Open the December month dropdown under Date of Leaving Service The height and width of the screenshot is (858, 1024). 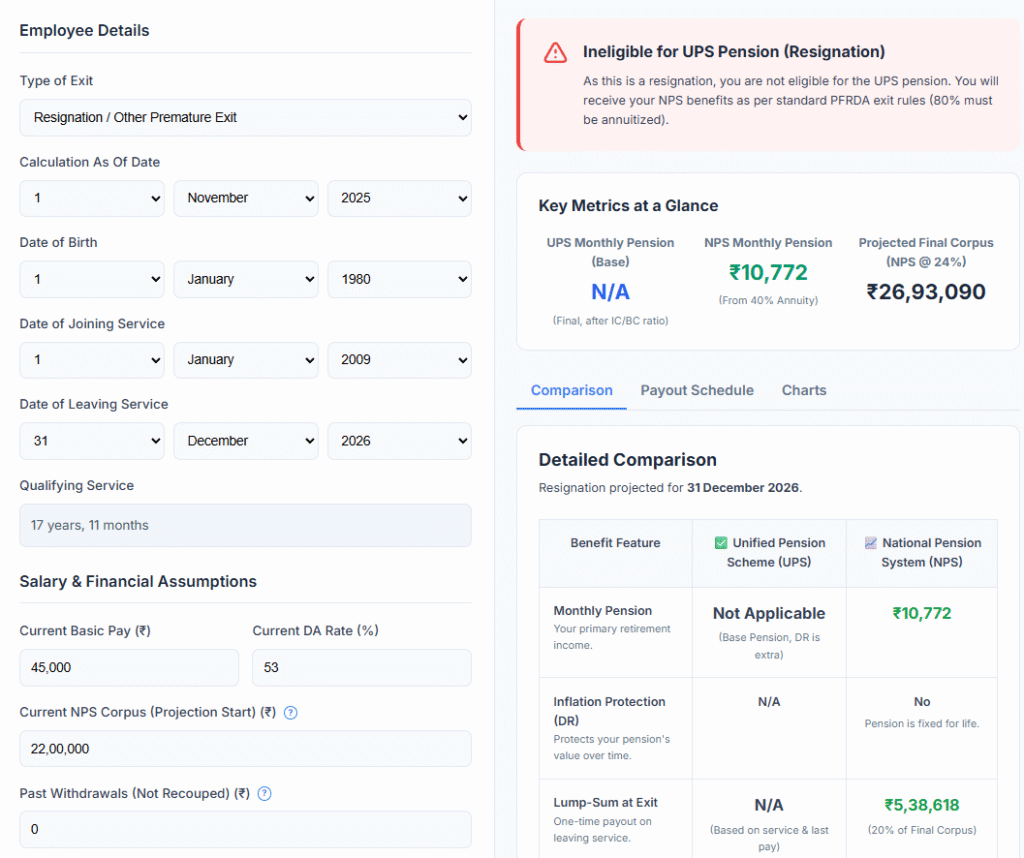245,440
